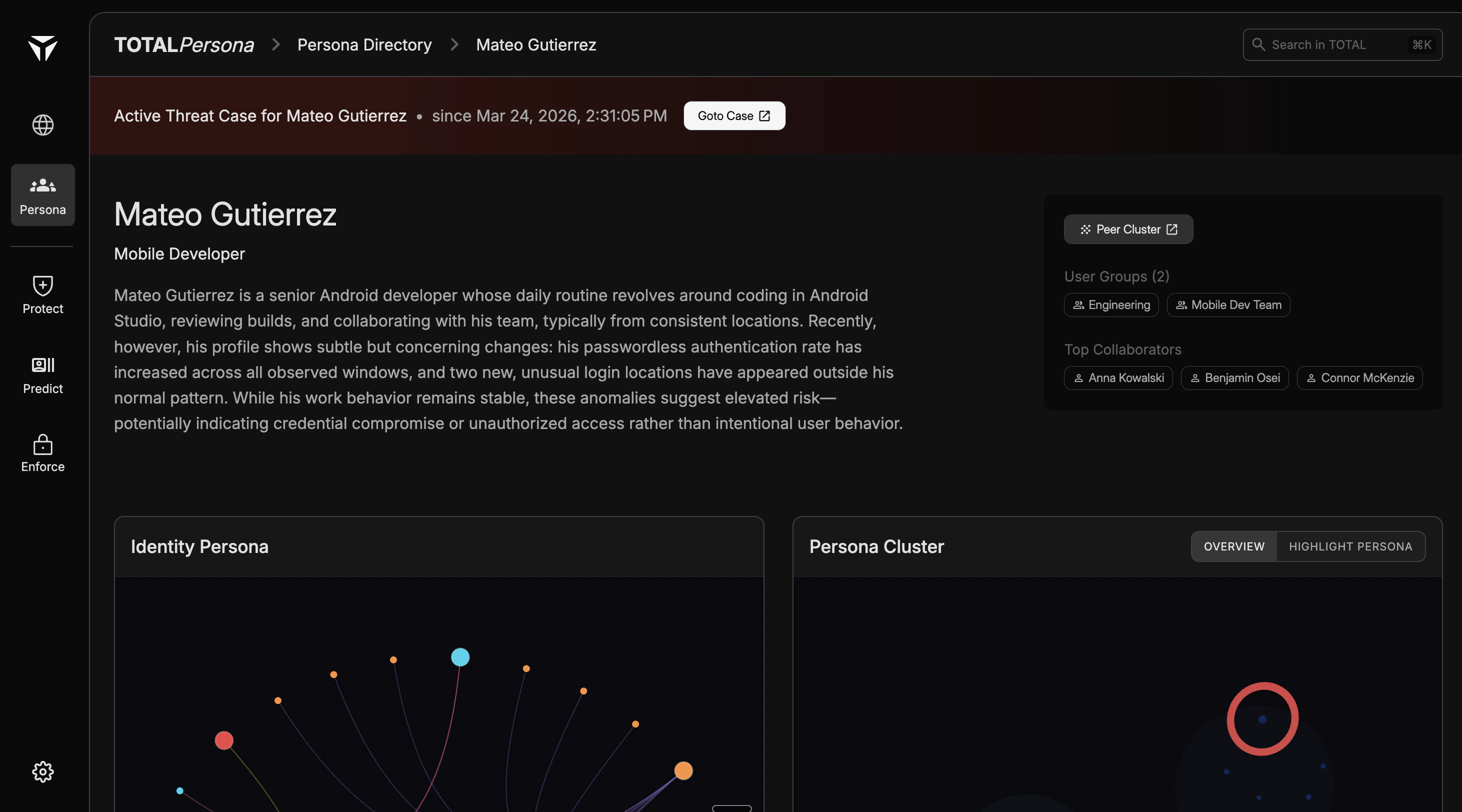Switch Persona Cluster to Overview view
1462x812 pixels.
click(1234, 546)
